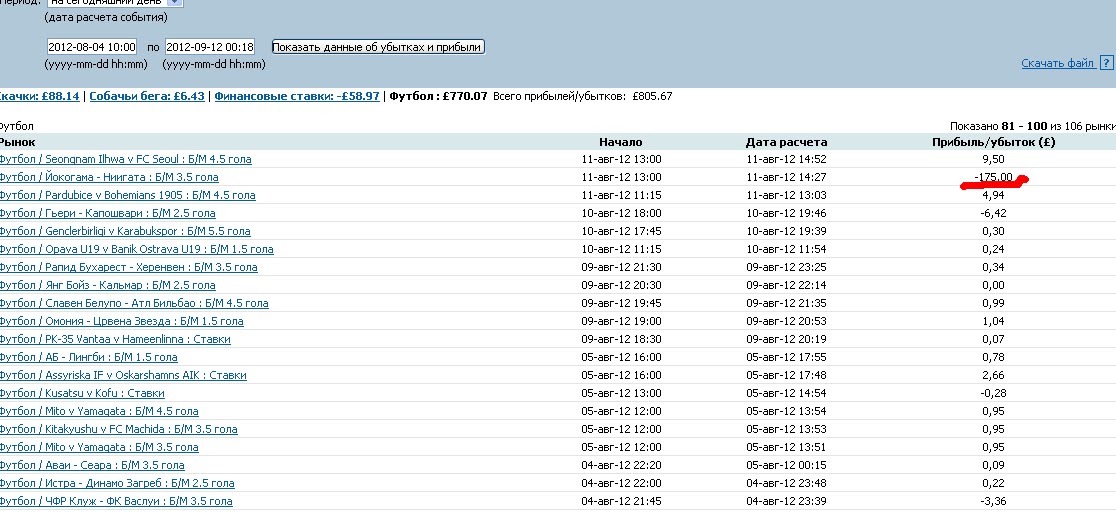The height and width of the screenshot is (512, 1116).
Task: Open Assyriska IF v Oskarshamns AIK link
Action: click(x=123, y=375)
